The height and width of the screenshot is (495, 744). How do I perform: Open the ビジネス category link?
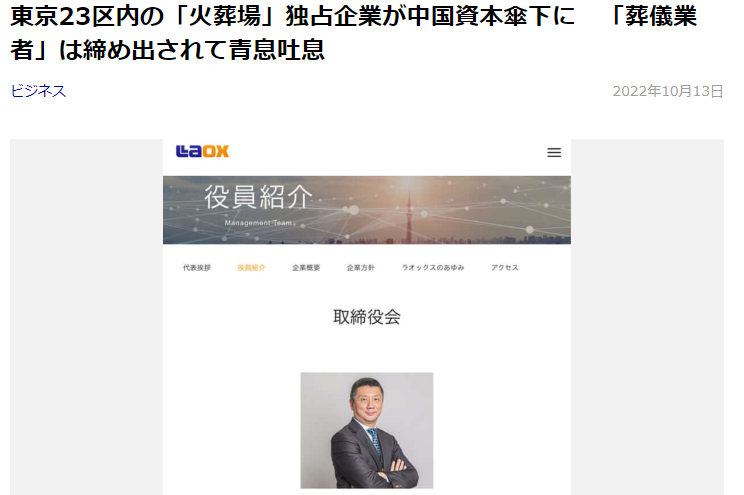[38, 91]
